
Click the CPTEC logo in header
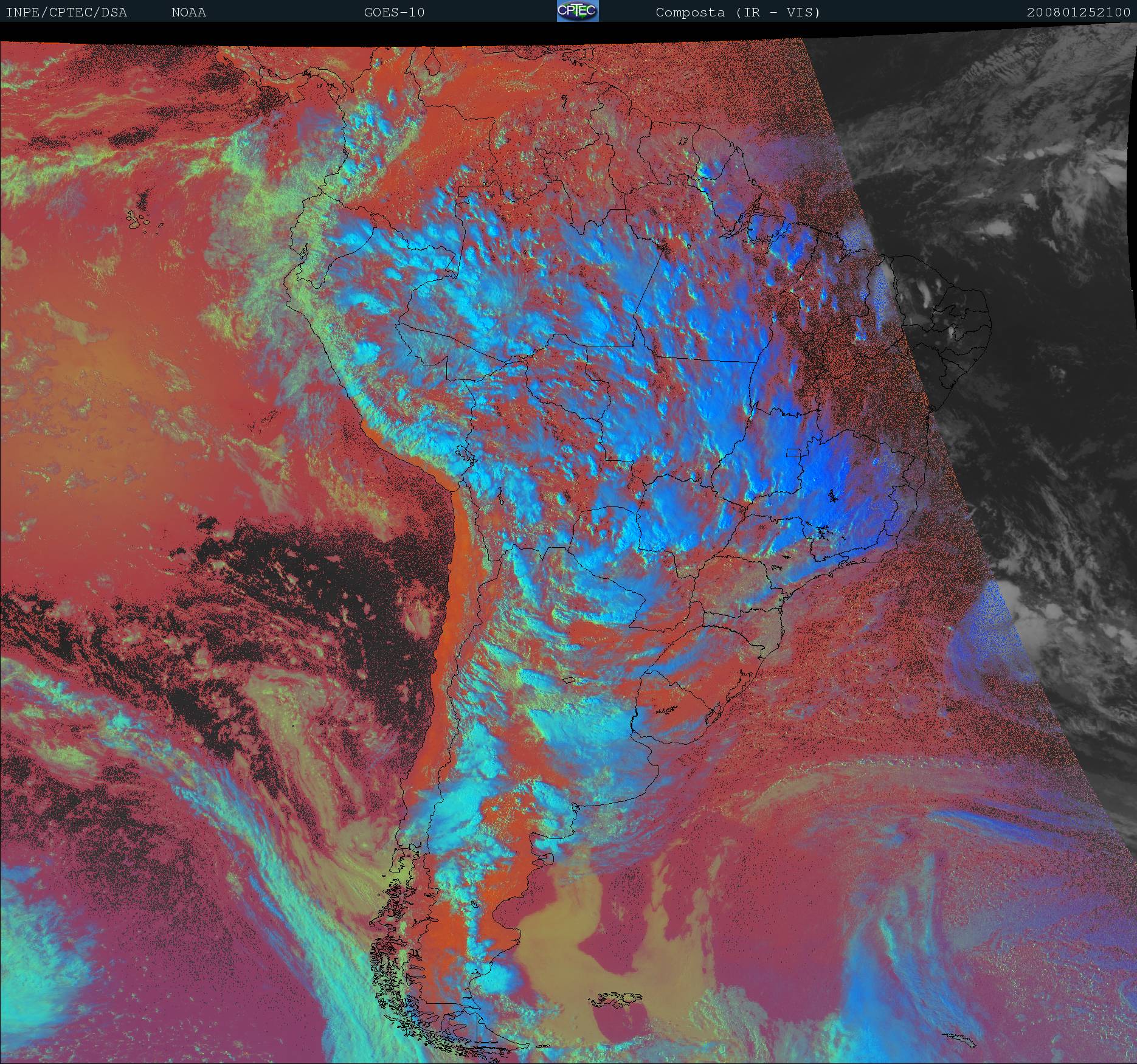point(578,12)
